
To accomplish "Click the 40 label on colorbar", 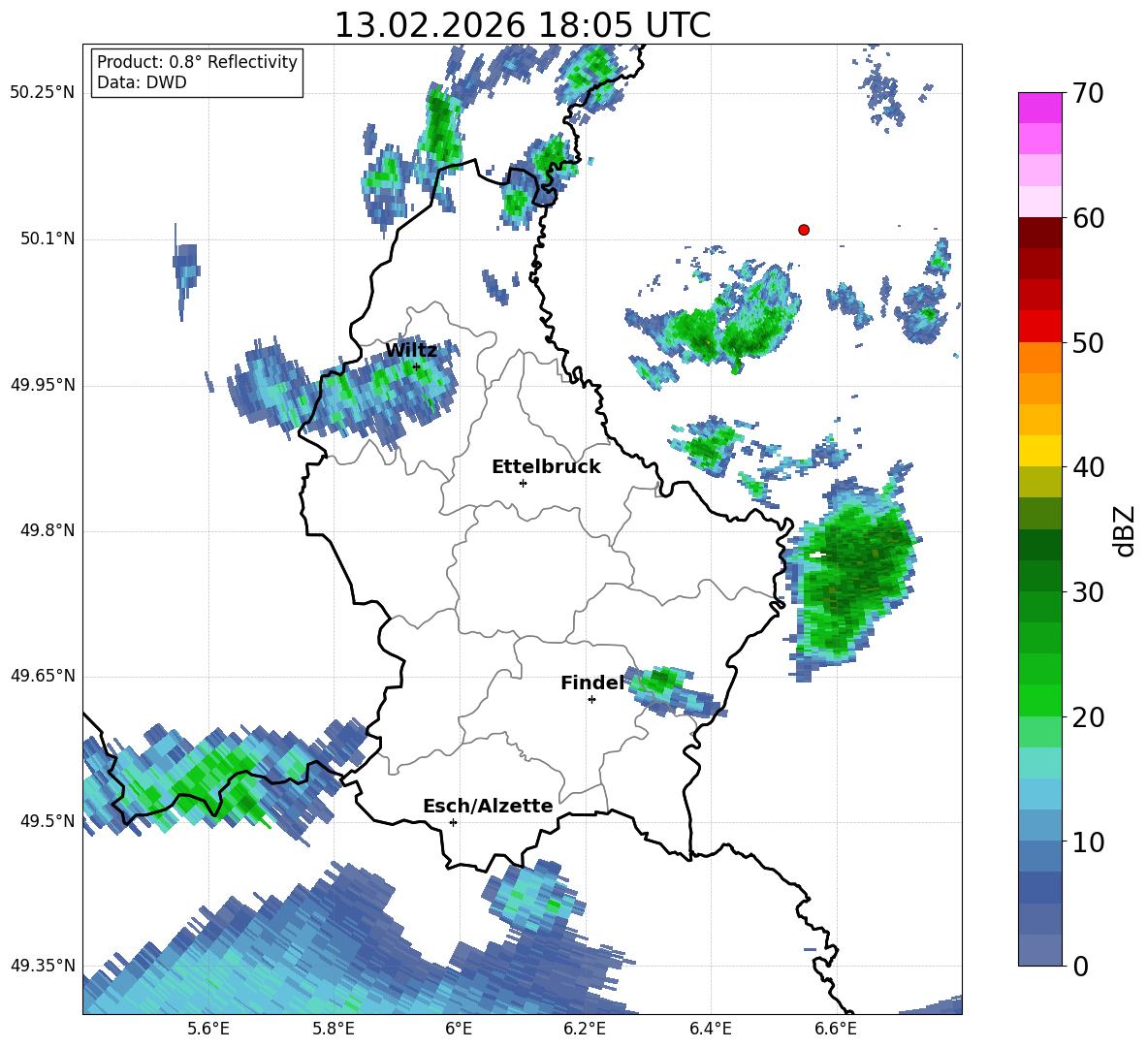I will pyautogui.click(x=1088, y=467).
